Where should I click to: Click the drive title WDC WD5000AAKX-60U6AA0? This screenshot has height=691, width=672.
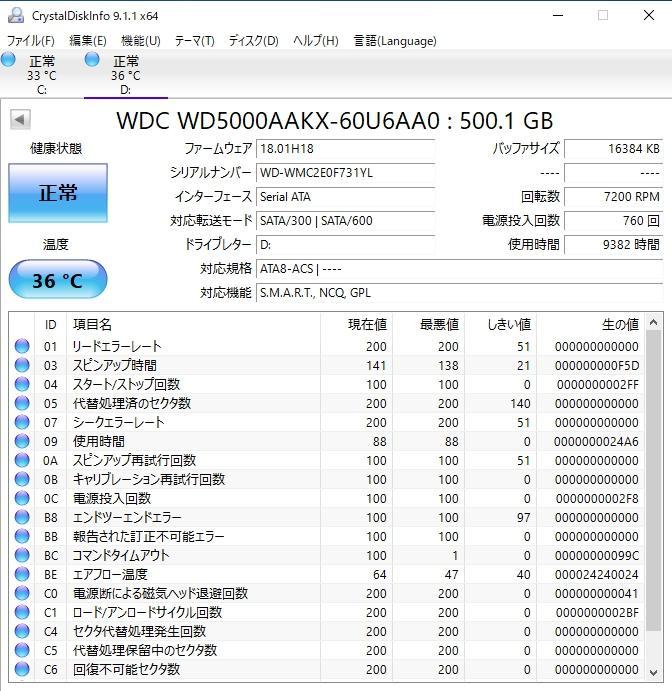(x=278, y=120)
